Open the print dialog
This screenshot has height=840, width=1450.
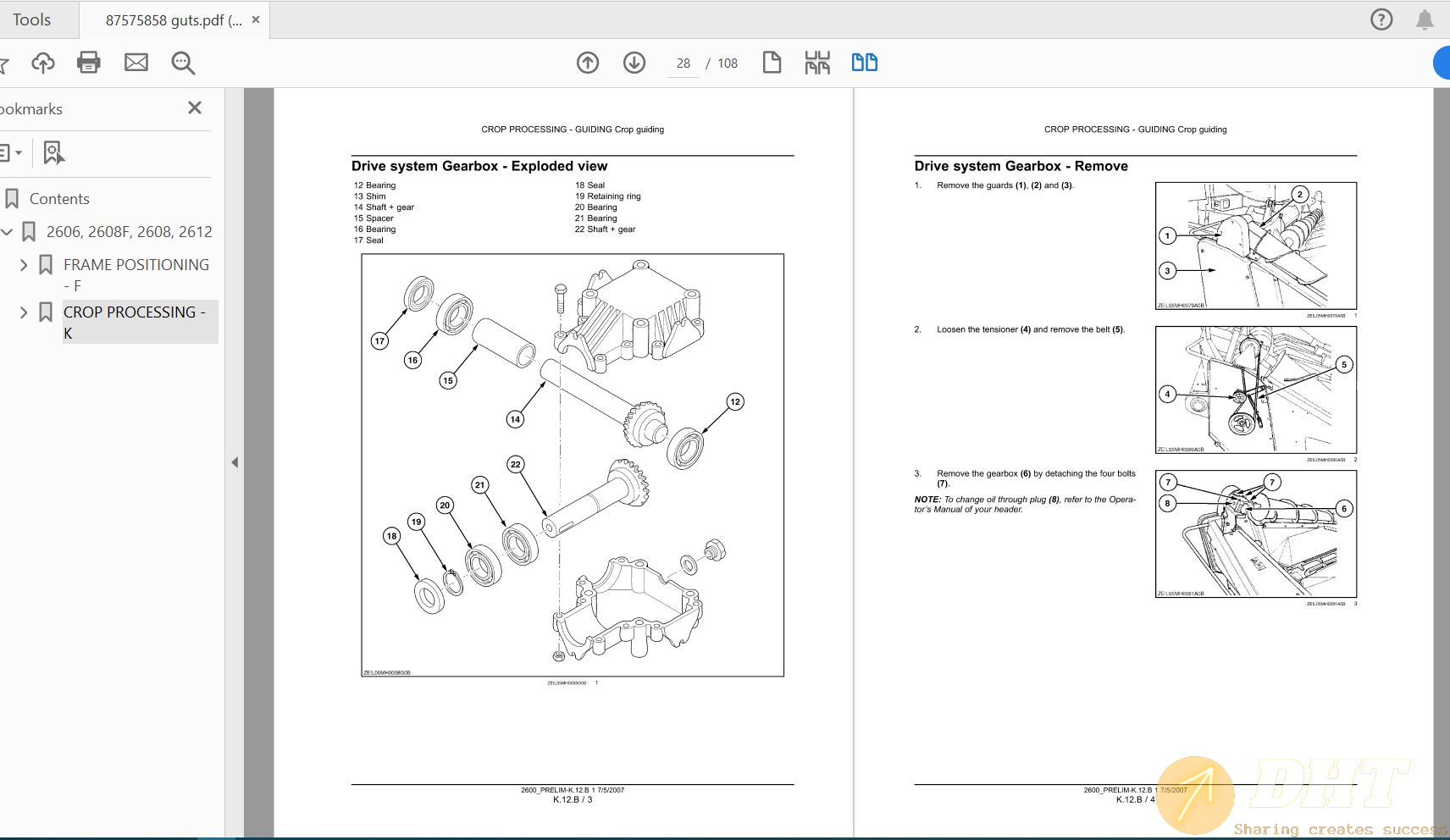(89, 62)
